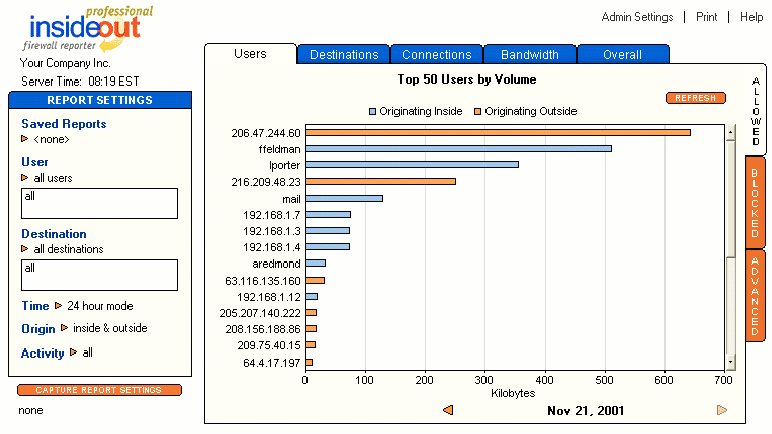Select the Advanced vertical side tab
772x434 pixels.
tap(755, 296)
